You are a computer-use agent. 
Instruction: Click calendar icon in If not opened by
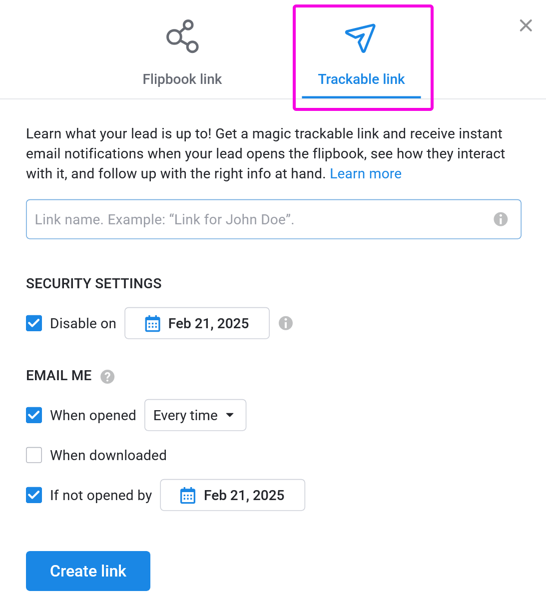click(187, 495)
